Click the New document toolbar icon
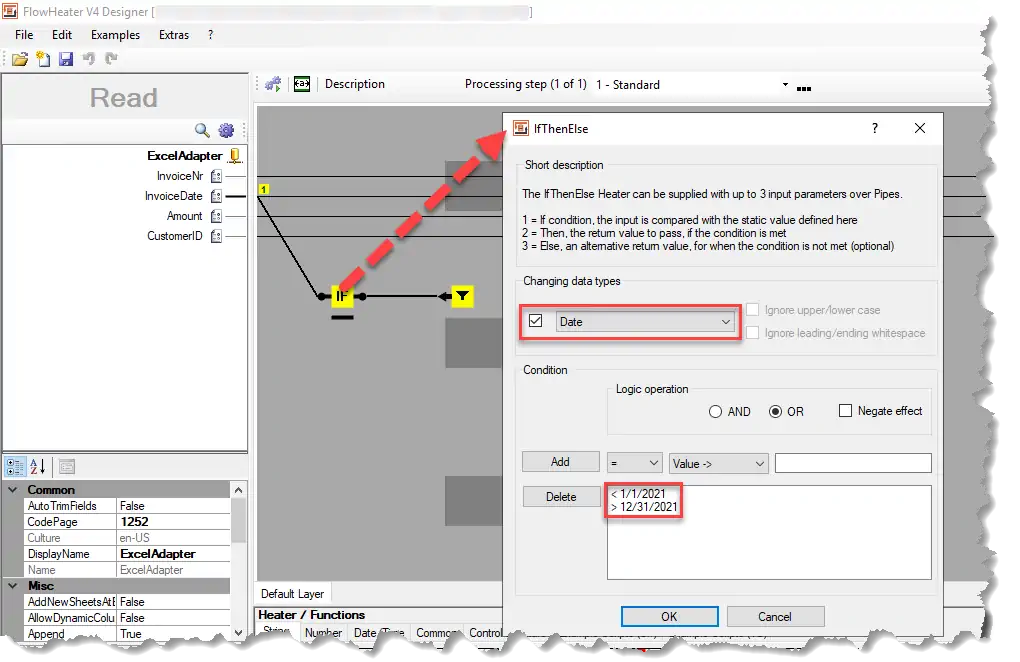Viewport: 1020px width, 662px height. [x=42, y=60]
